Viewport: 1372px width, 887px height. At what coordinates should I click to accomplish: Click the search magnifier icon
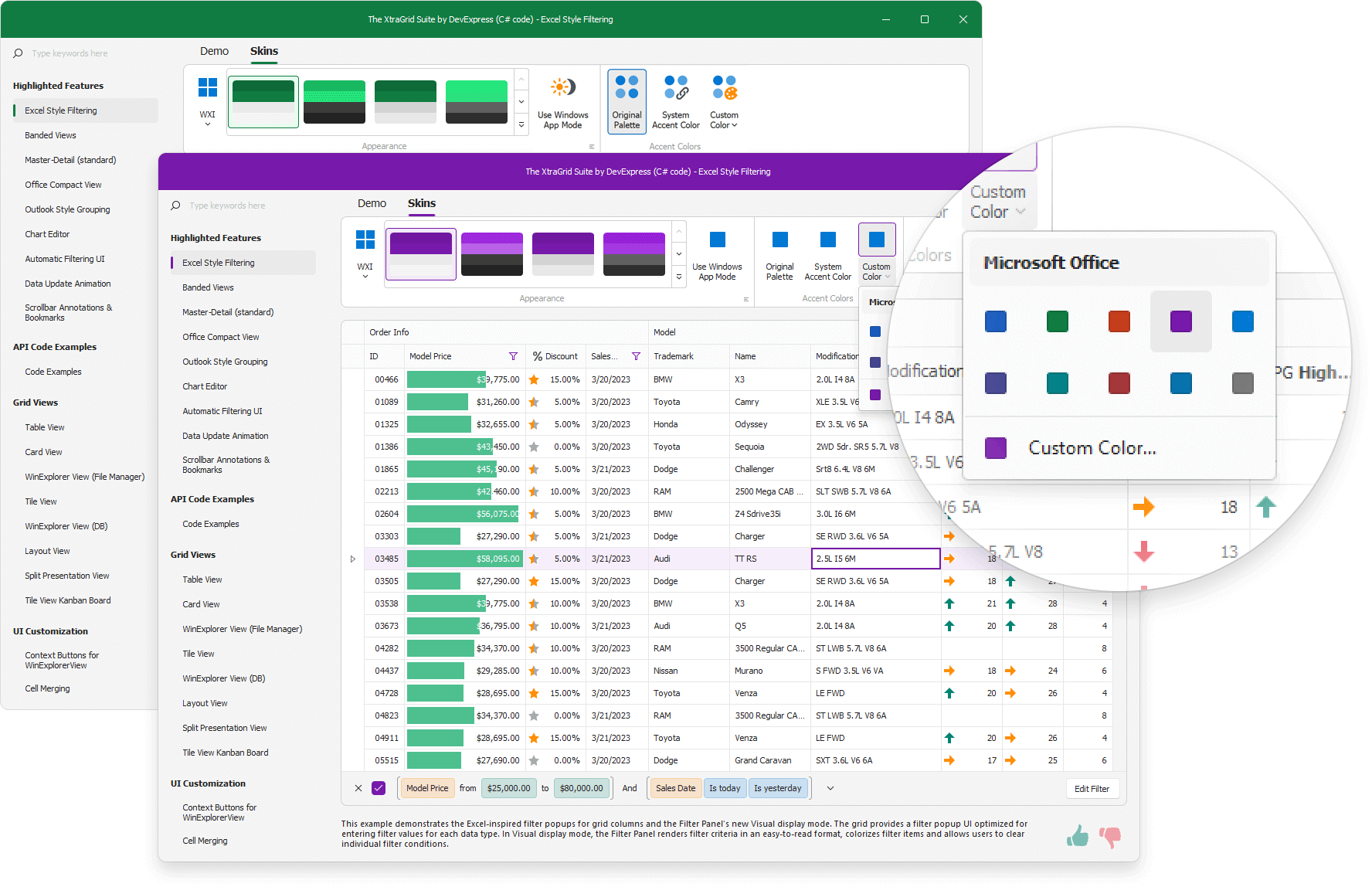pos(175,205)
